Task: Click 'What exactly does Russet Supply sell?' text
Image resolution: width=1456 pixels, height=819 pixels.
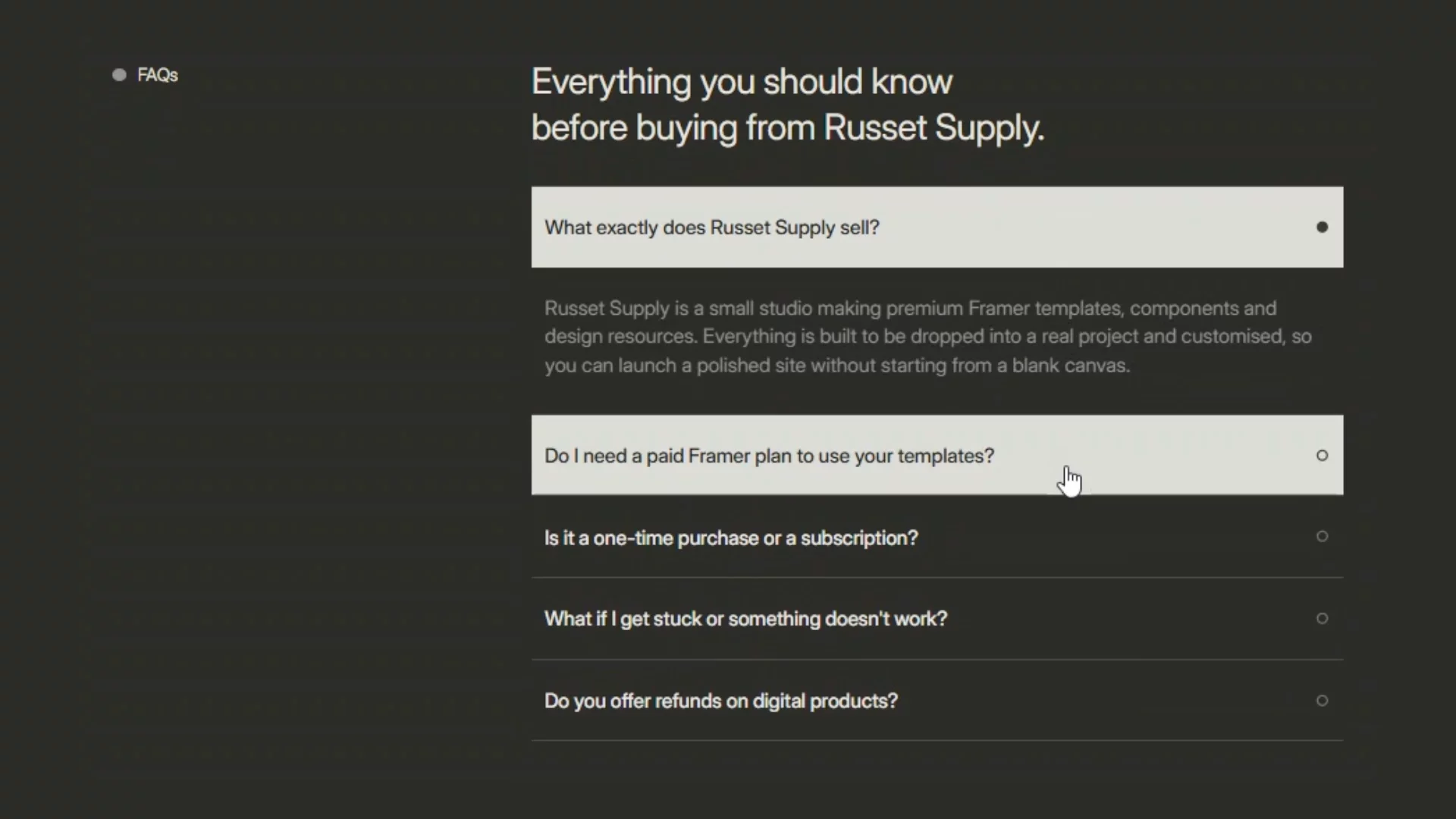Action: pyautogui.click(x=712, y=227)
